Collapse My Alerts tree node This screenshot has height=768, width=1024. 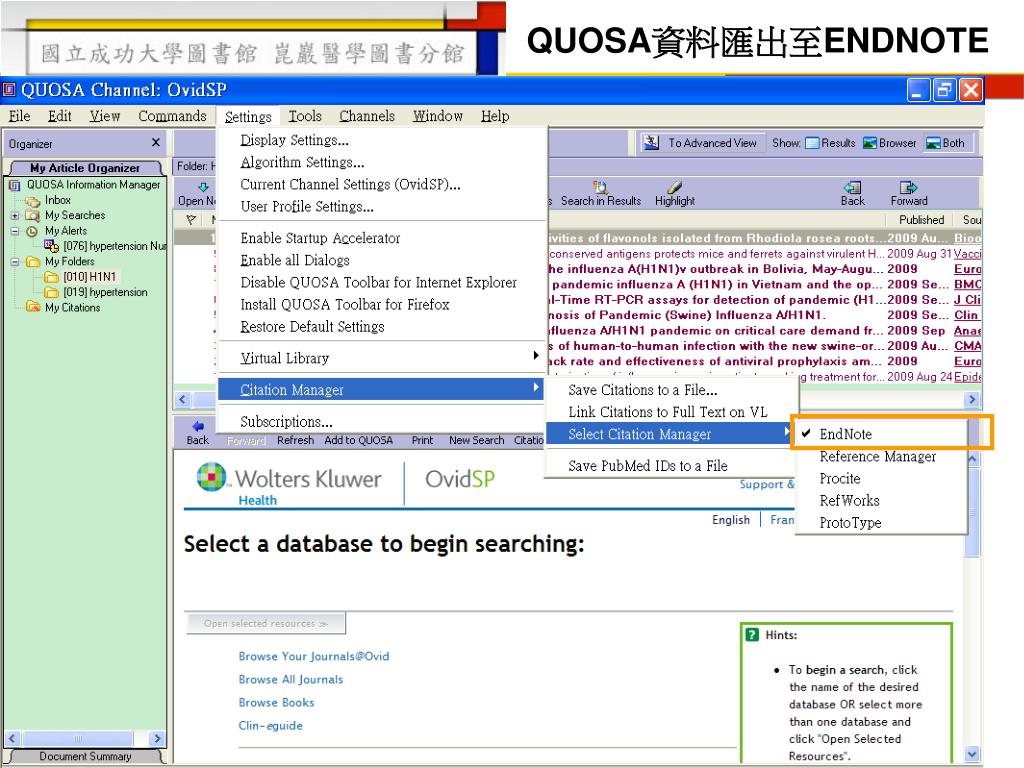(x=14, y=231)
